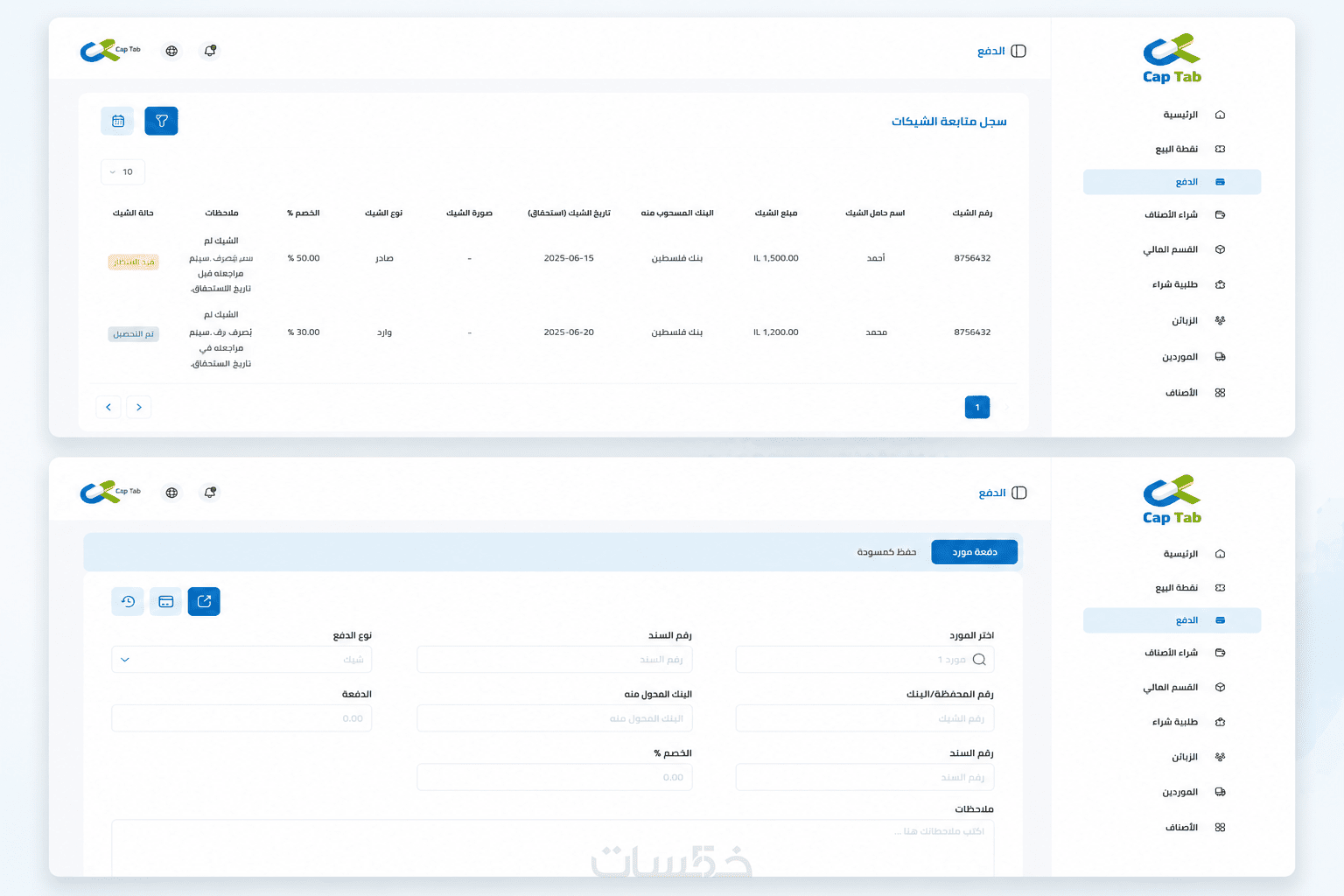The image size is (1344, 896).
Task: Click the orange pending status badge in أحمد row
Action: point(134,262)
